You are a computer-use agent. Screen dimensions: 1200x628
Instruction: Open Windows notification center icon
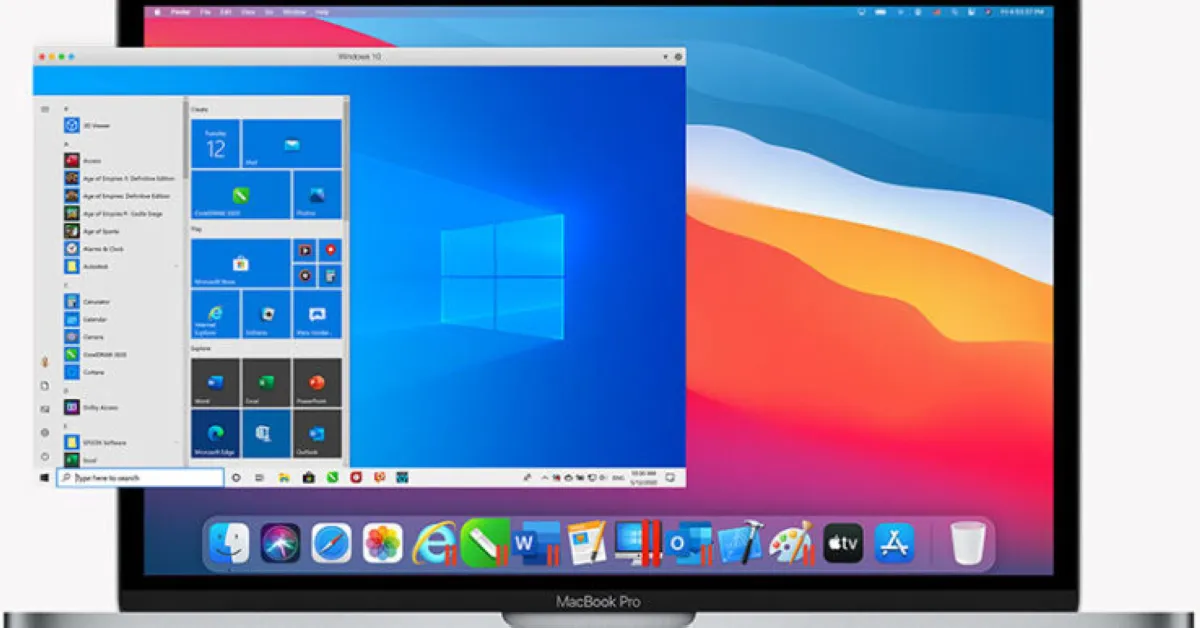click(669, 478)
